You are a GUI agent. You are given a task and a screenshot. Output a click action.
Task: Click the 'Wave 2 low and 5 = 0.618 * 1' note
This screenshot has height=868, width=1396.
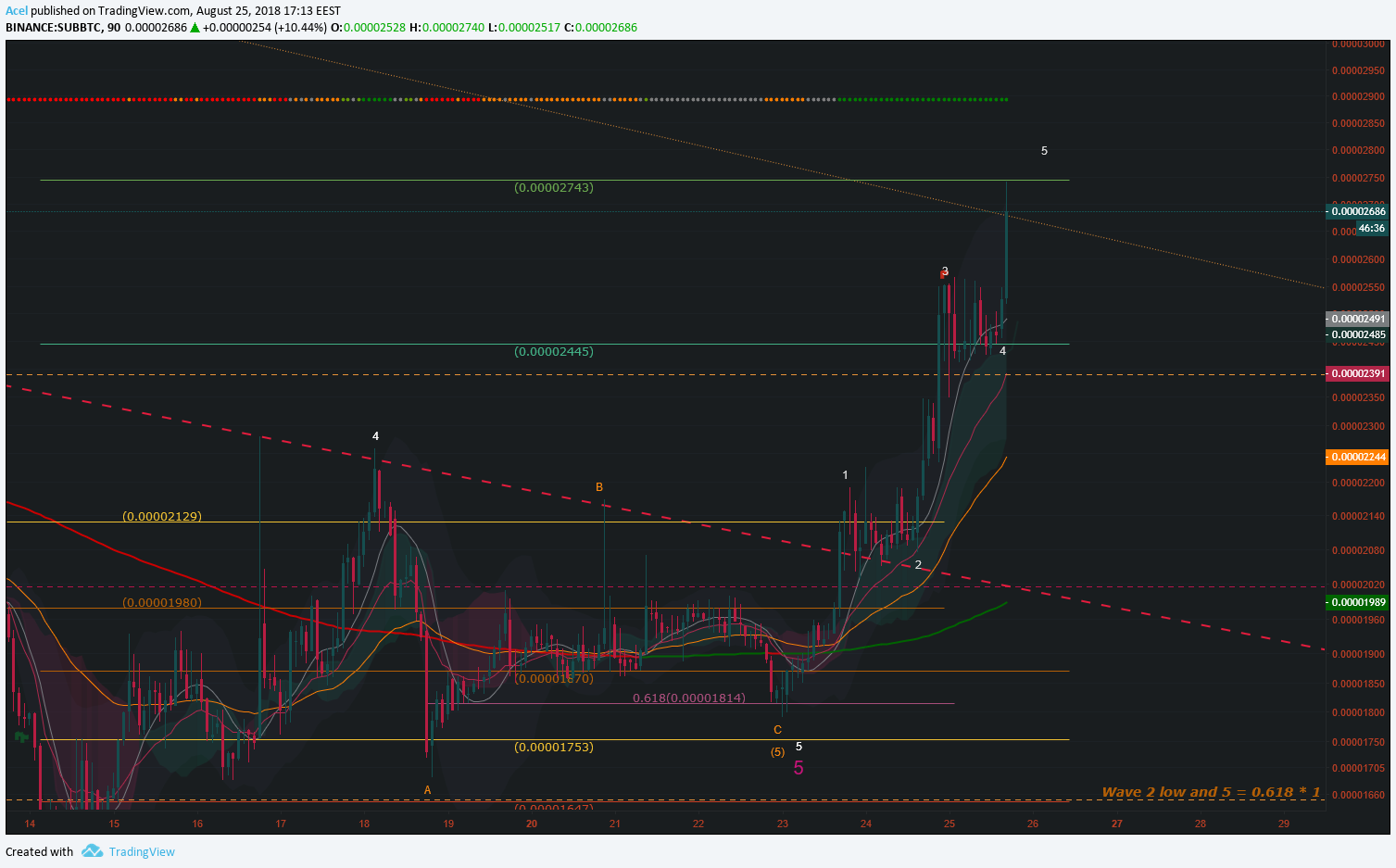click(x=1212, y=792)
